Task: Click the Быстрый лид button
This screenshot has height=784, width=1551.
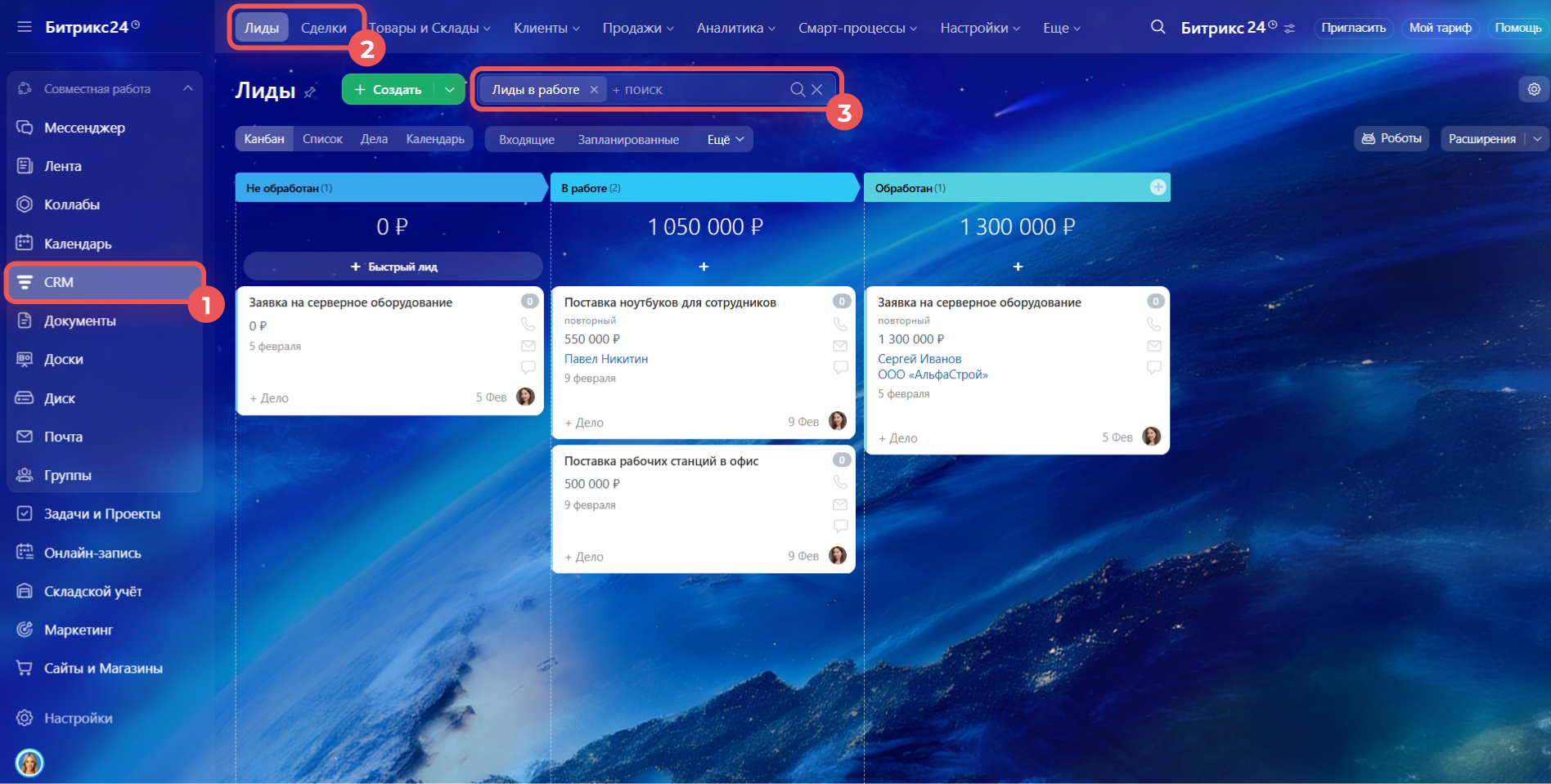Action: (393, 267)
